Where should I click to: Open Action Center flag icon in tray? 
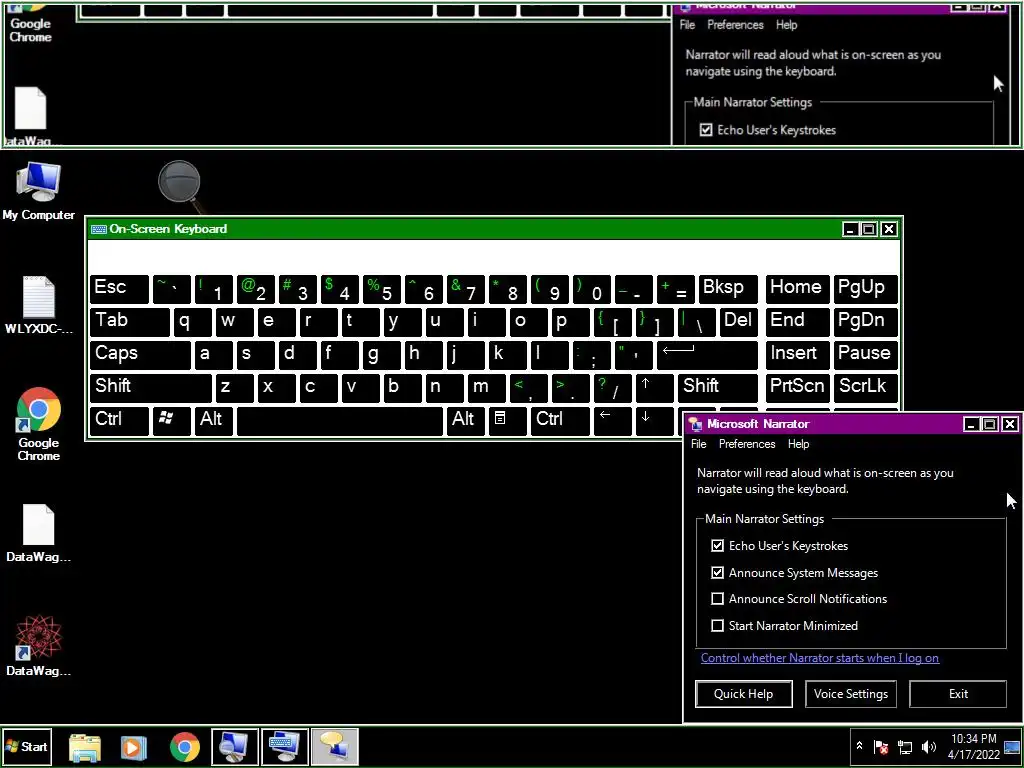(881, 746)
